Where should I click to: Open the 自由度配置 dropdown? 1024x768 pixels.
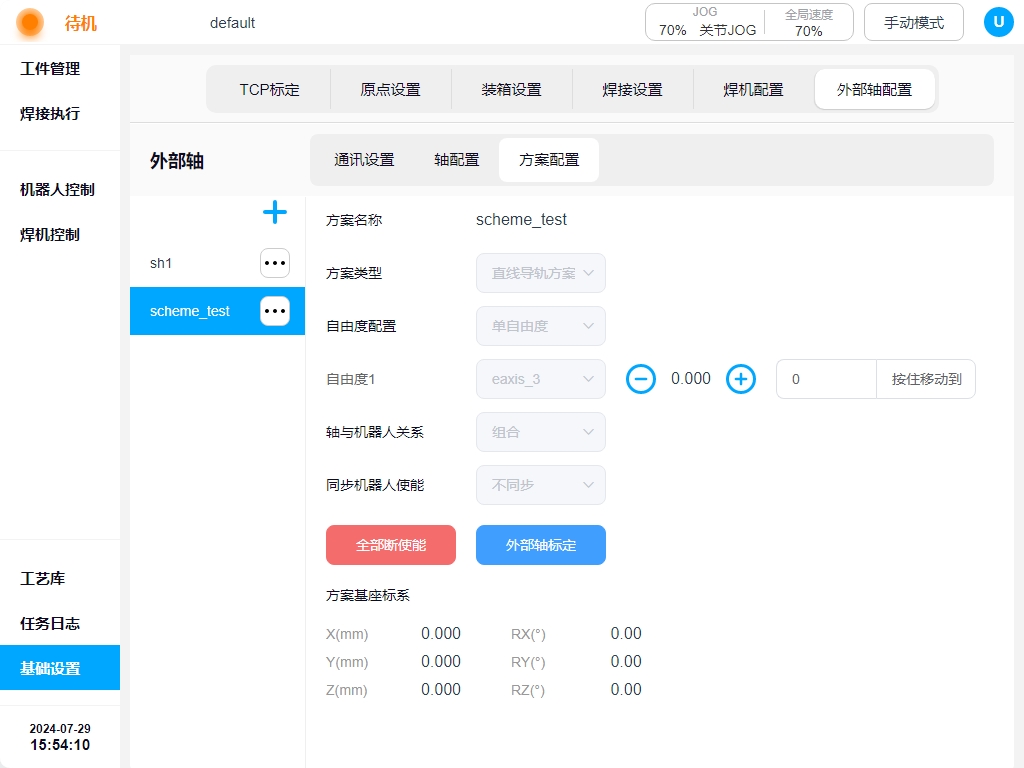coord(541,326)
